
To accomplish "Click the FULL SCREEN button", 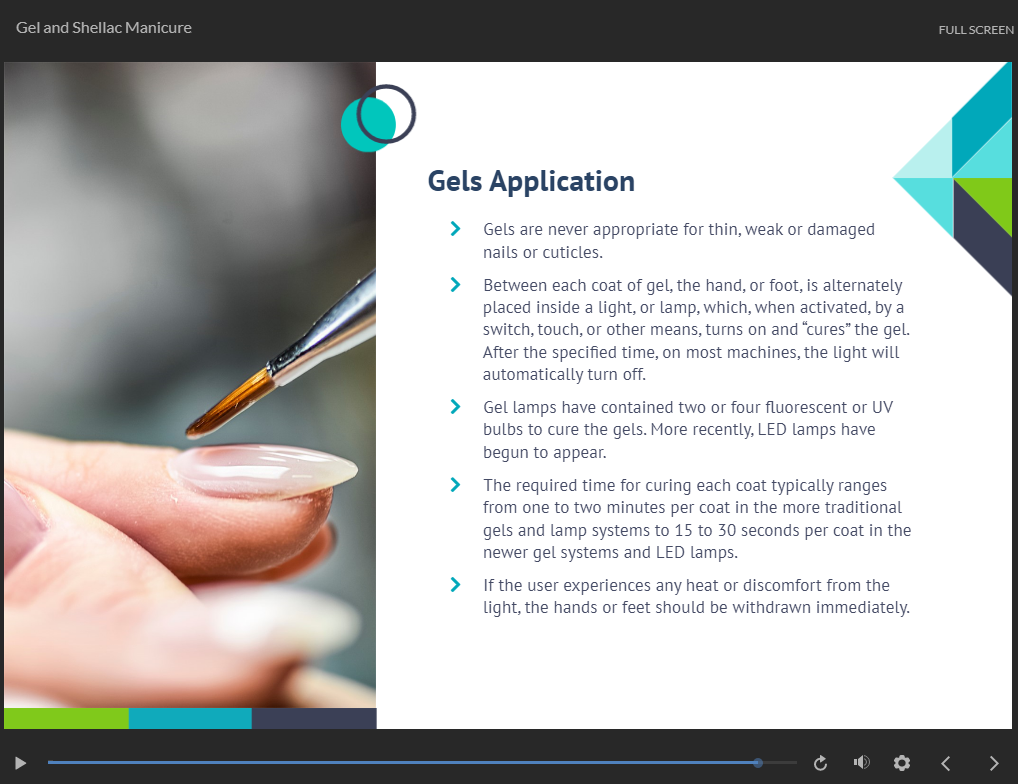I will point(975,30).
